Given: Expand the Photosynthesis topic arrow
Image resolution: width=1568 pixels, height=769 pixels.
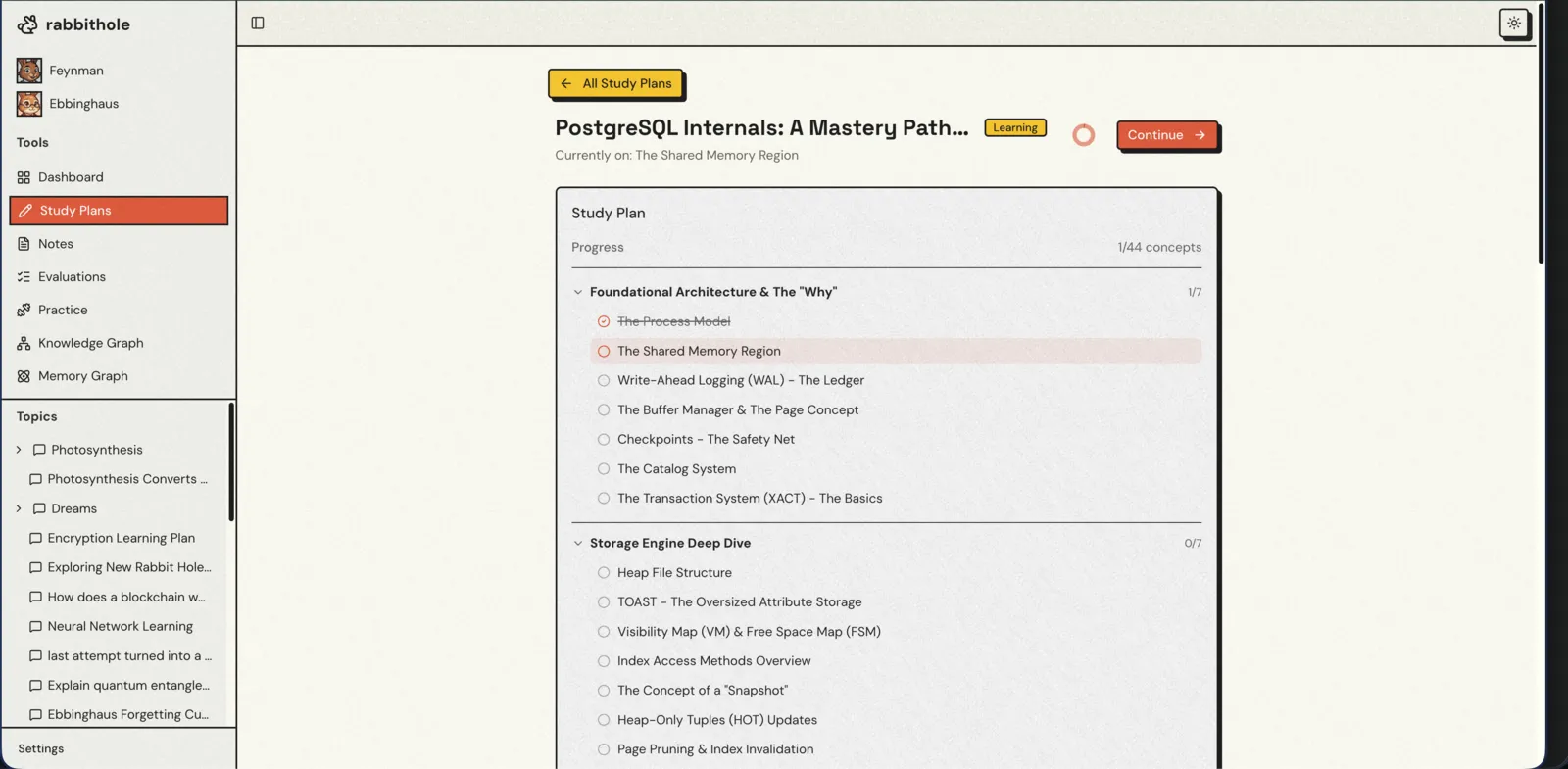Looking at the screenshot, I should 19,450.
